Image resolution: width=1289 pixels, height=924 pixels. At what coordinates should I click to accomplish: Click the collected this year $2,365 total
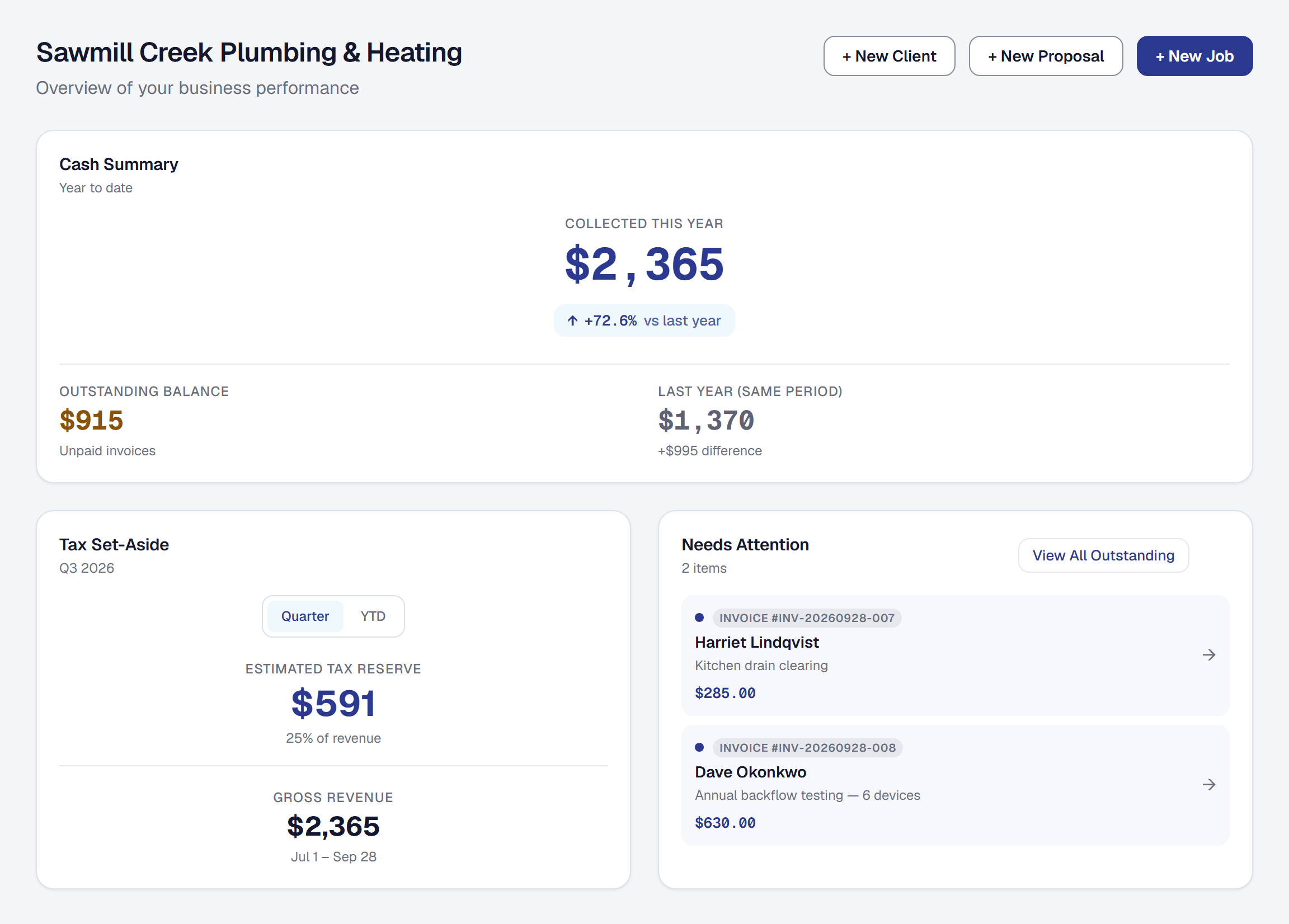coord(644,264)
